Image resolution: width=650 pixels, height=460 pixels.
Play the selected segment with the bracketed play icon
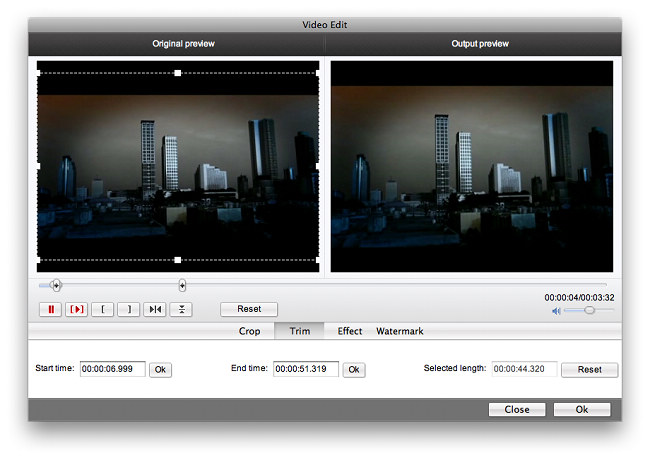pyautogui.click(x=77, y=310)
